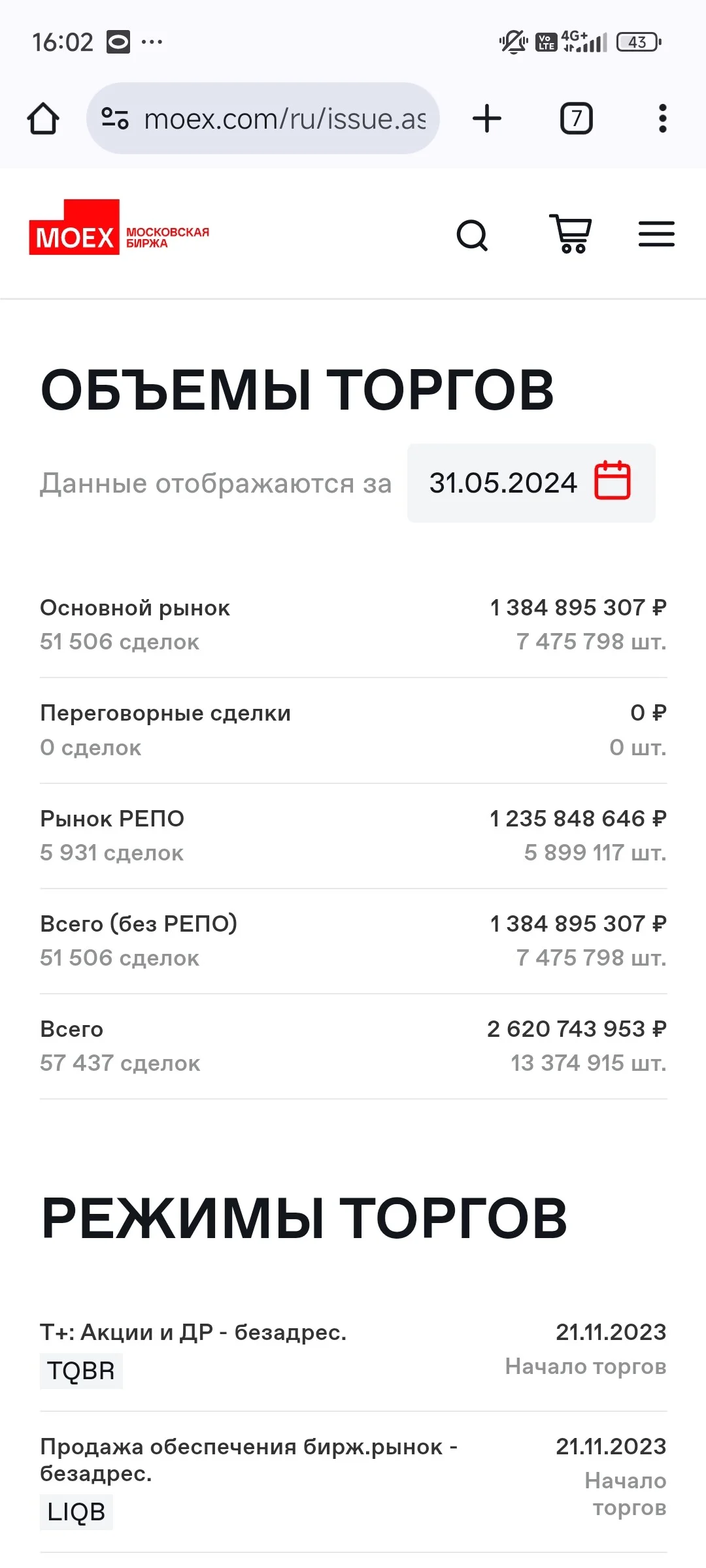Open the shopping cart

(x=571, y=233)
